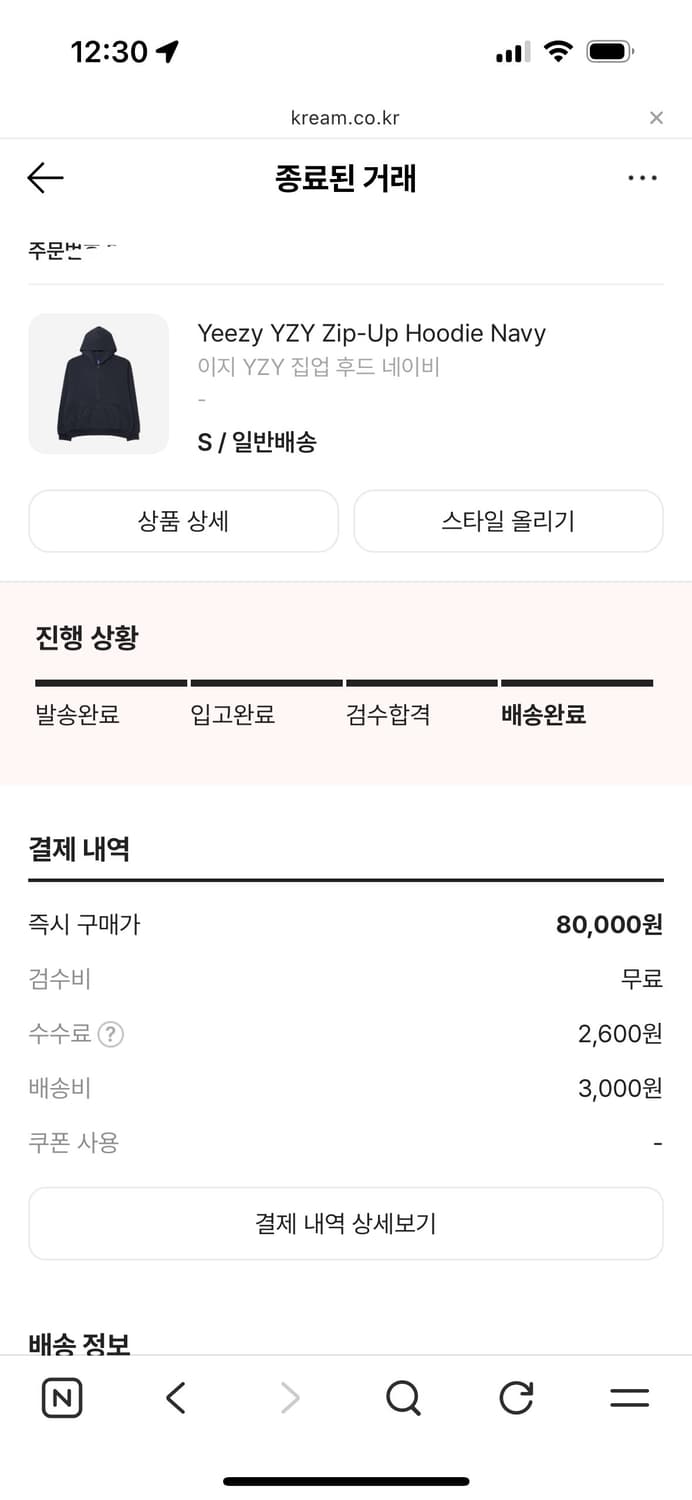This screenshot has width=692, height=1500.
Task: Select the 입고완료 stage label
Action: tap(232, 714)
